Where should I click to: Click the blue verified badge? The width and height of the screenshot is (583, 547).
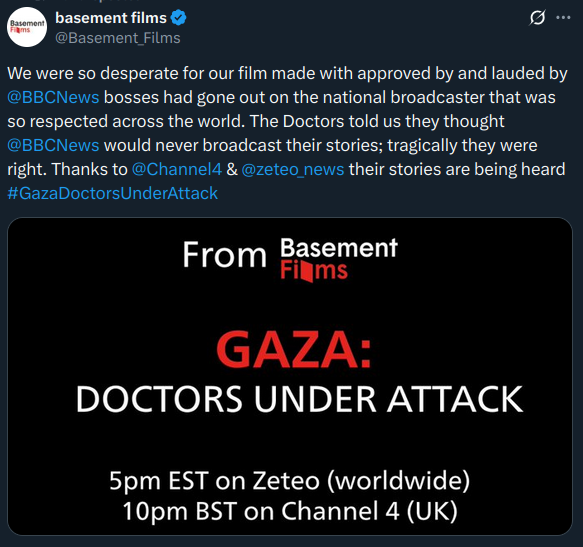click(x=178, y=18)
